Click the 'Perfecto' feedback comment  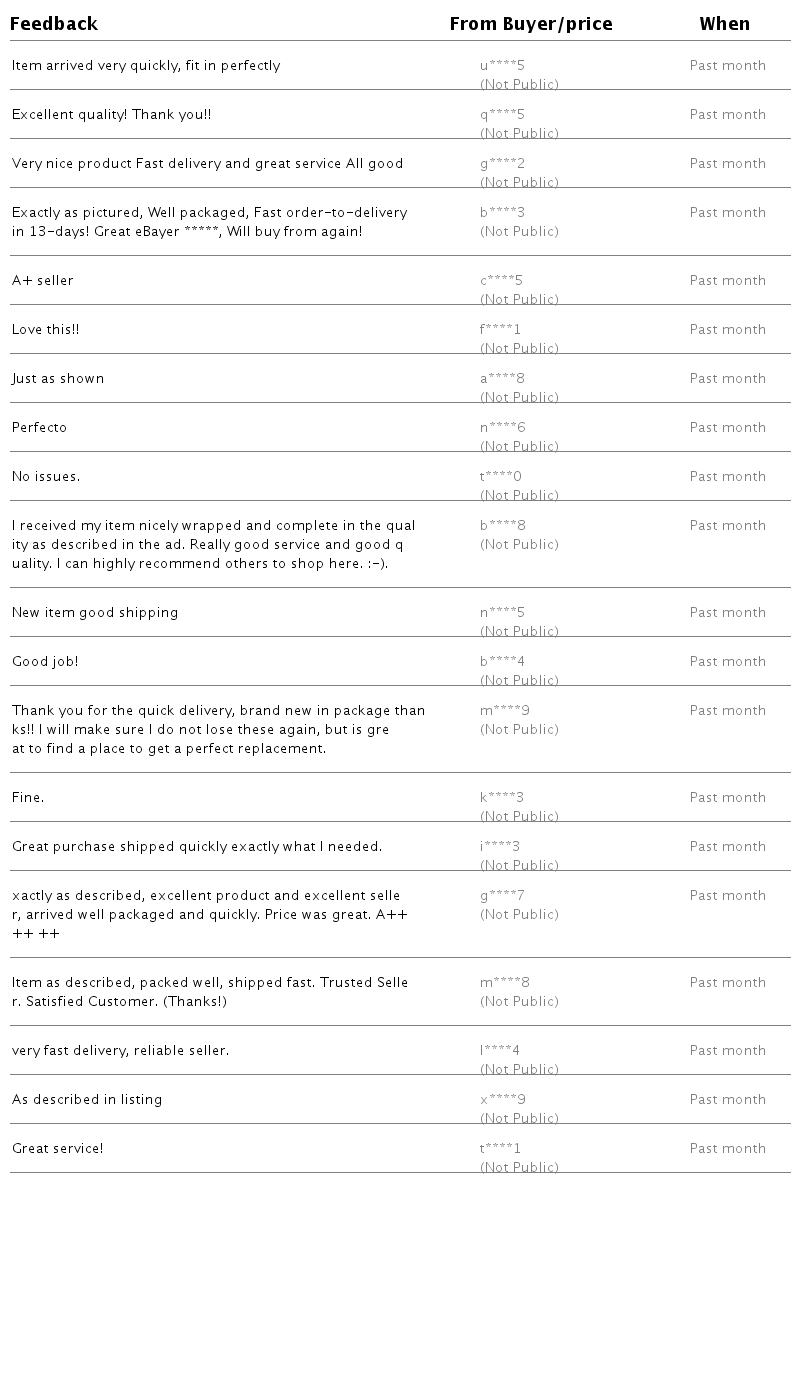click(x=39, y=428)
